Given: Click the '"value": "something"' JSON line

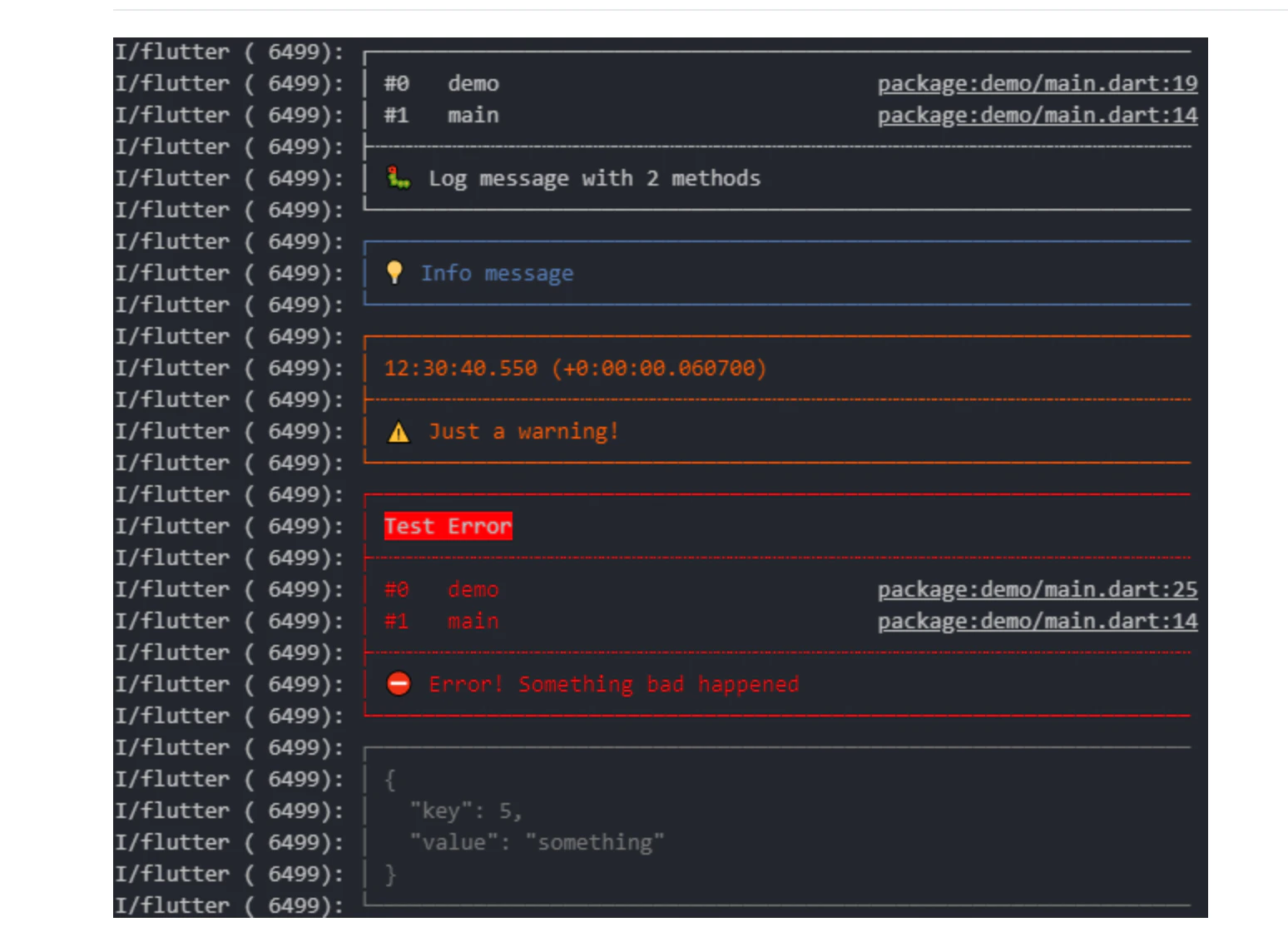Looking at the screenshot, I should pyautogui.click(x=537, y=843).
